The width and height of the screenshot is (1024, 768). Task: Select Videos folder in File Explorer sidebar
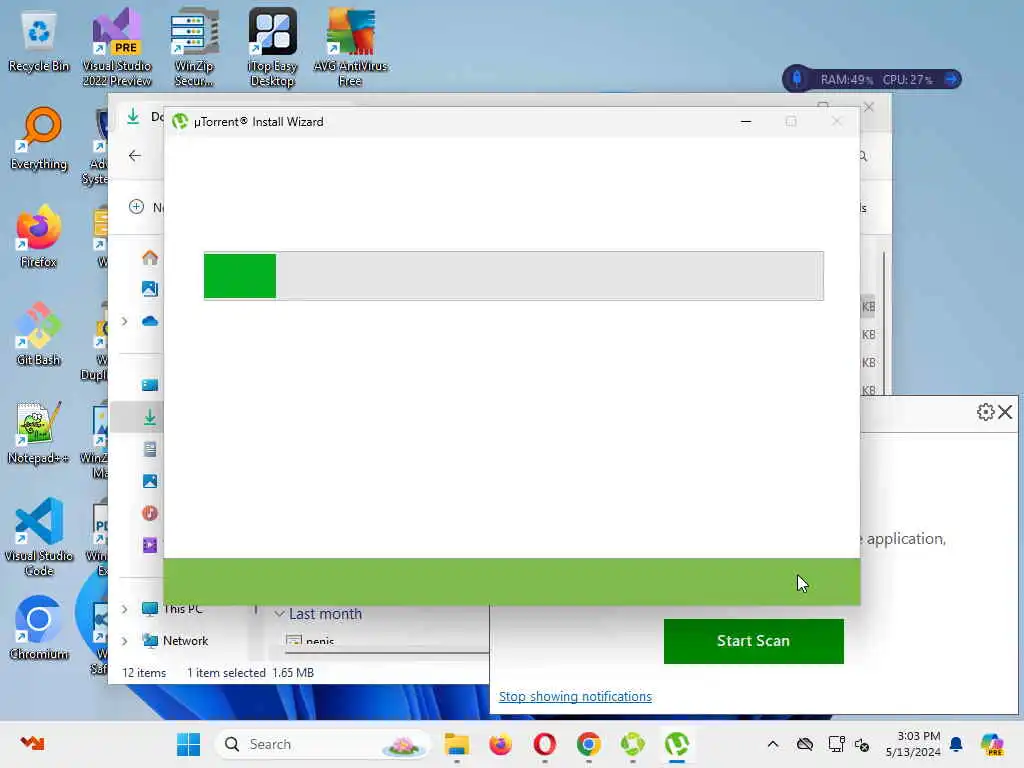[150, 545]
